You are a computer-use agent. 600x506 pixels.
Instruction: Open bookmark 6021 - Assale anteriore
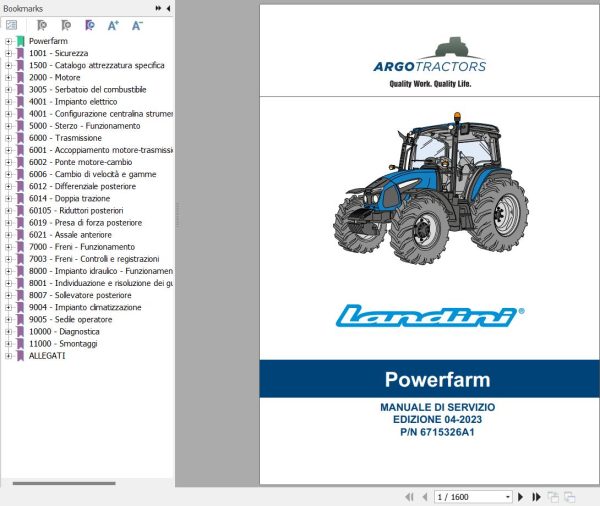pos(70,235)
